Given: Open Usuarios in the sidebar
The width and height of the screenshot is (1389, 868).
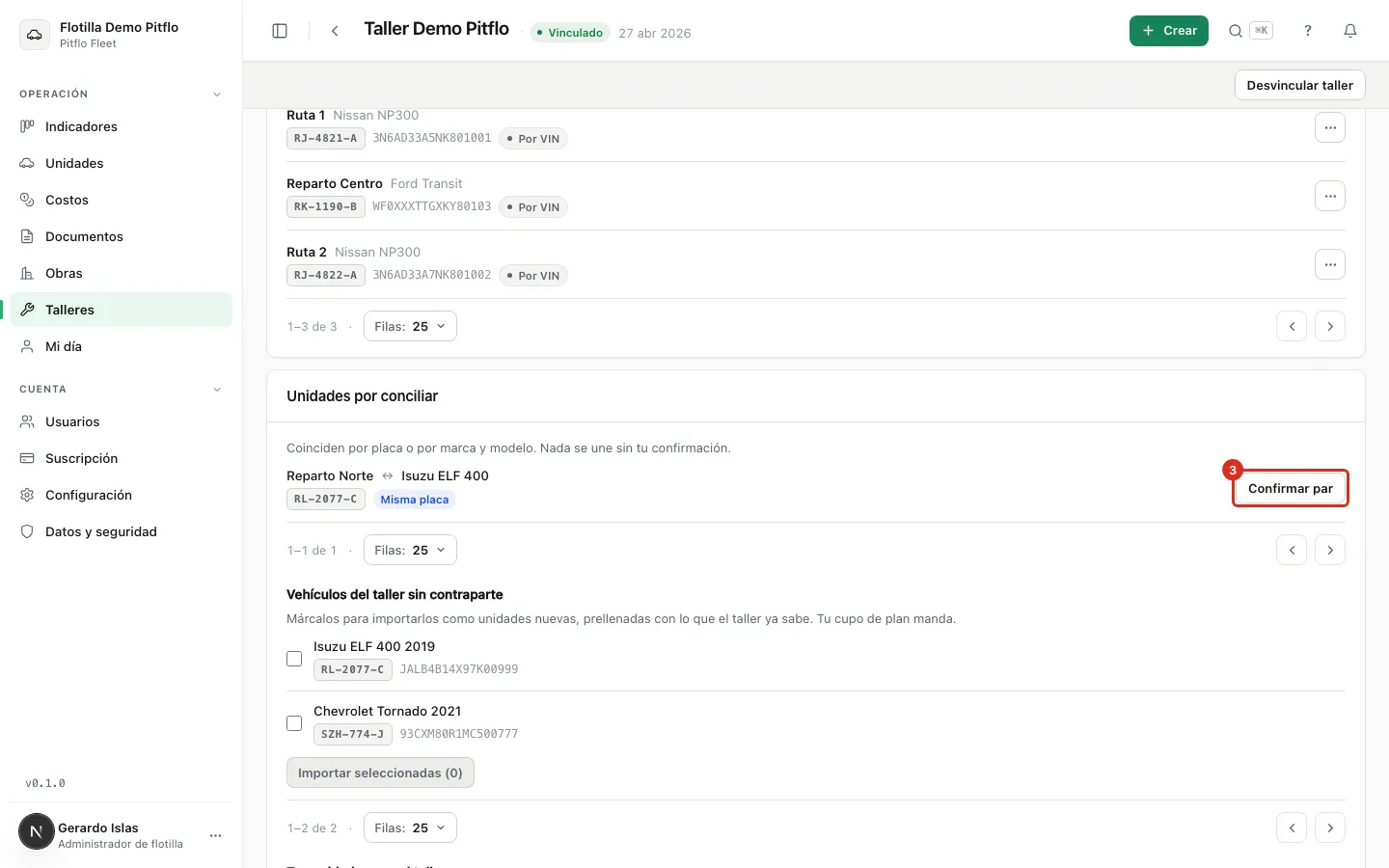Looking at the screenshot, I should [x=122, y=421].
